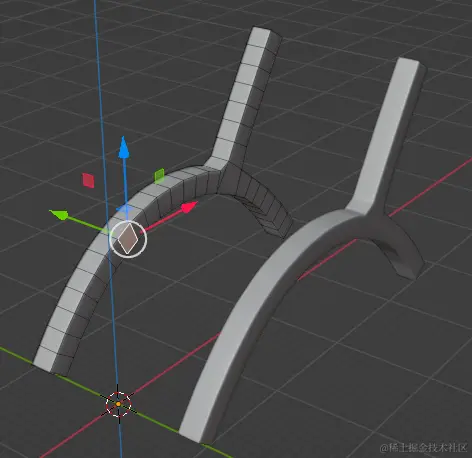Viewport: 472px width, 458px height.
Task: Click the branch junction on the wireframe mesh
Action: 222,167
